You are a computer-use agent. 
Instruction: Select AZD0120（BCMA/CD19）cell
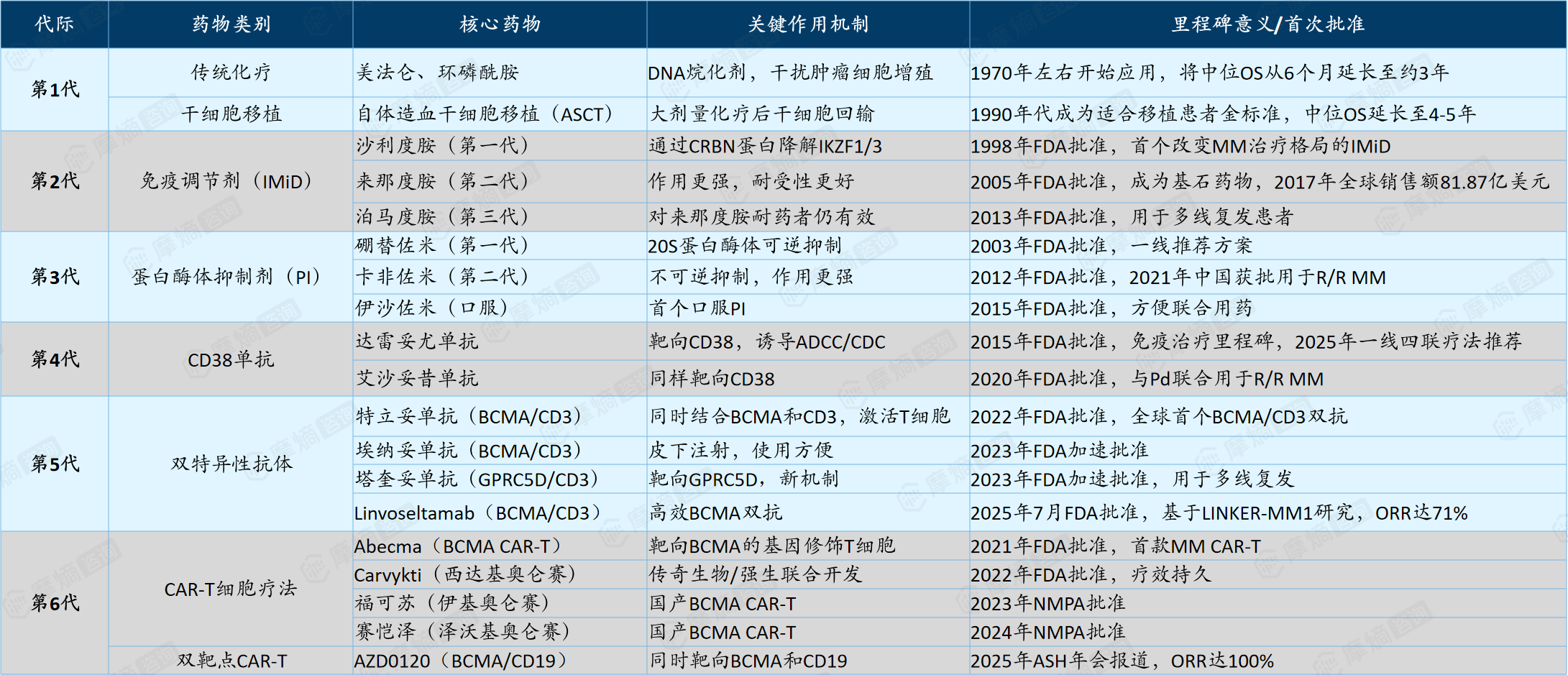coord(500,660)
